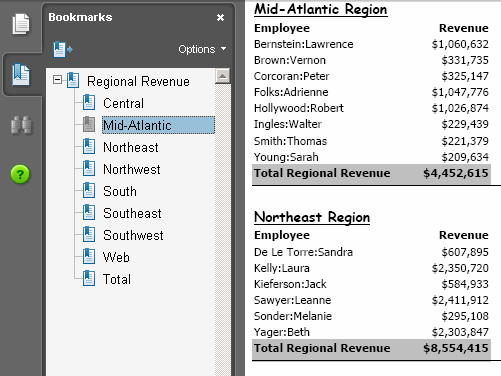Click Mid-Atlantic table Employee column header
The width and height of the screenshot is (501, 376).
(282, 28)
